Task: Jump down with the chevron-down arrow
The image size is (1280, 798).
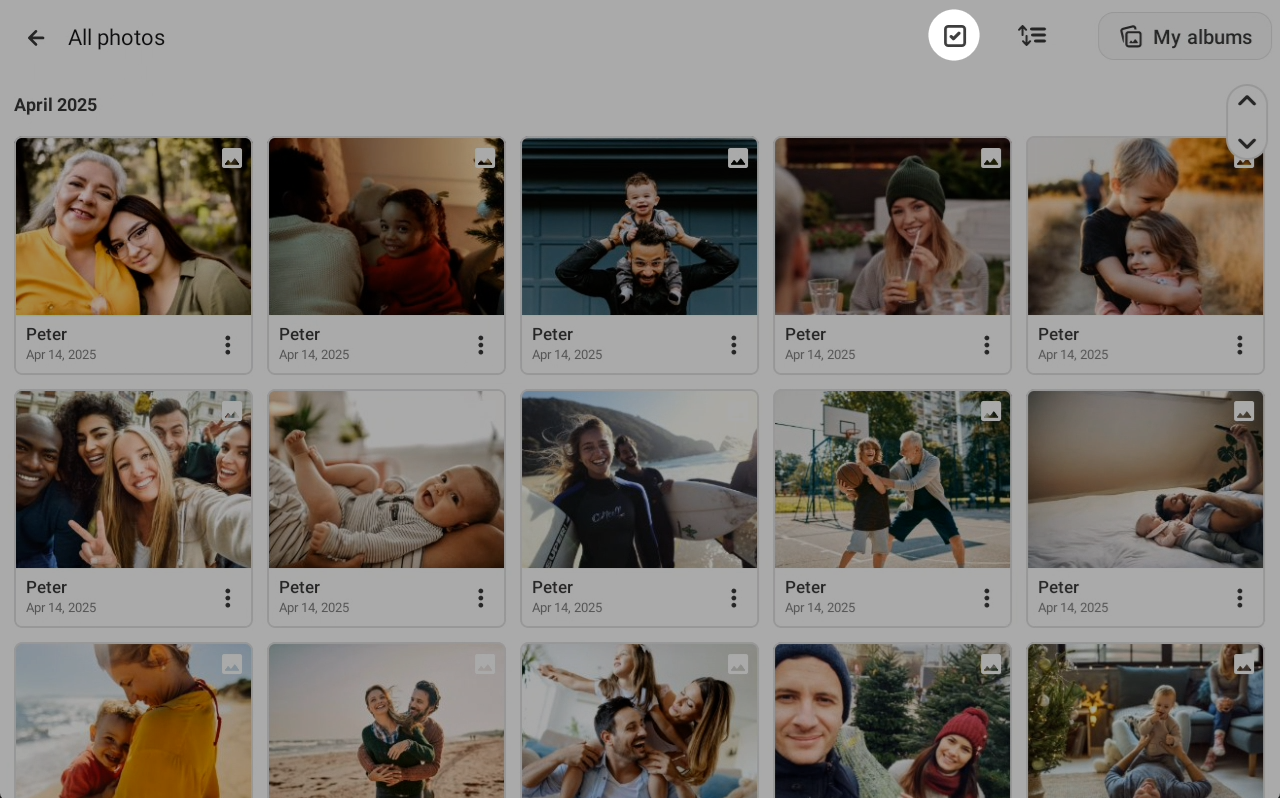Action: point(1247,144)
